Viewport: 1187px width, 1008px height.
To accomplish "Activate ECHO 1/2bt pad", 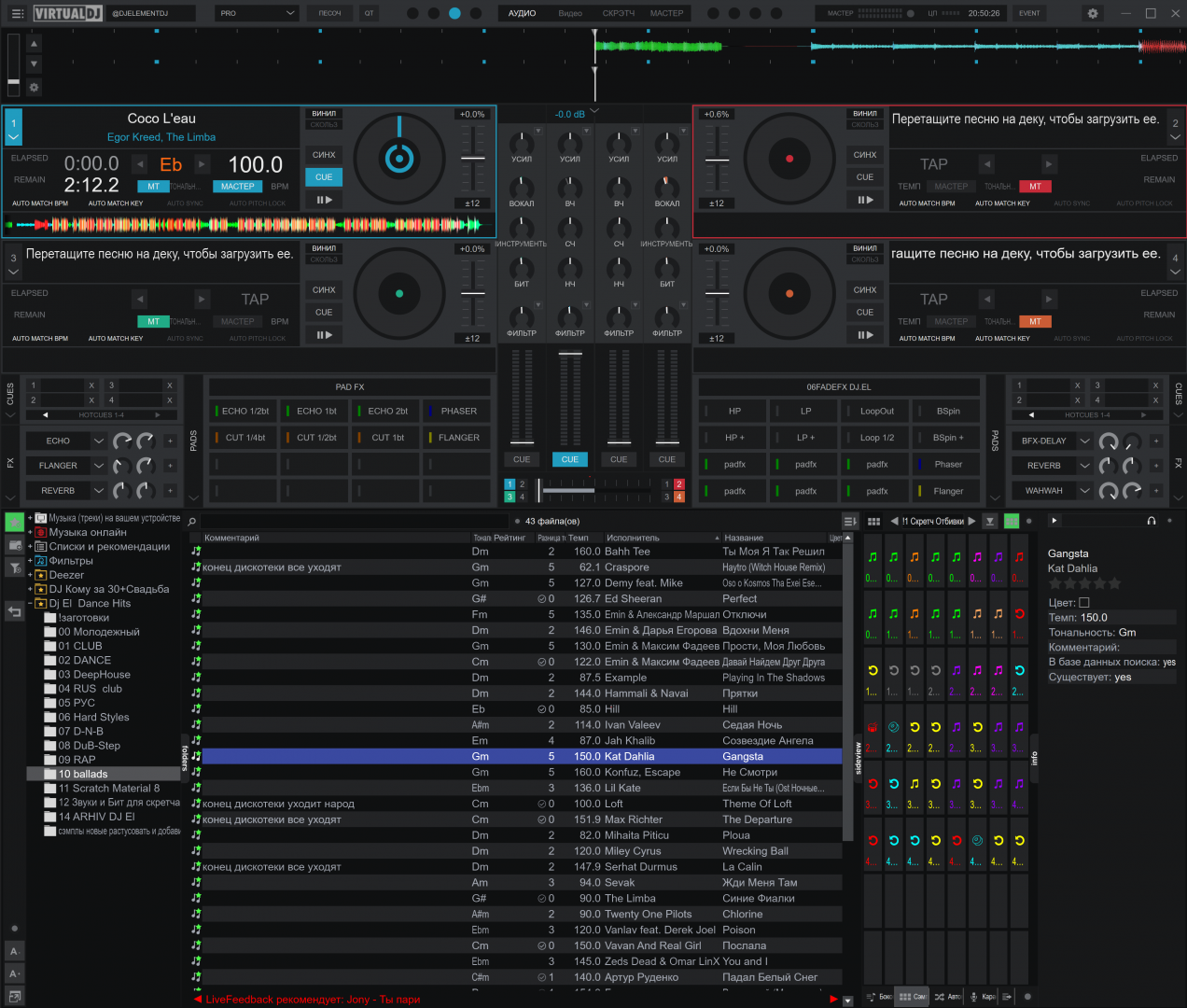I will pyautogui.click(x=244, y=411).
